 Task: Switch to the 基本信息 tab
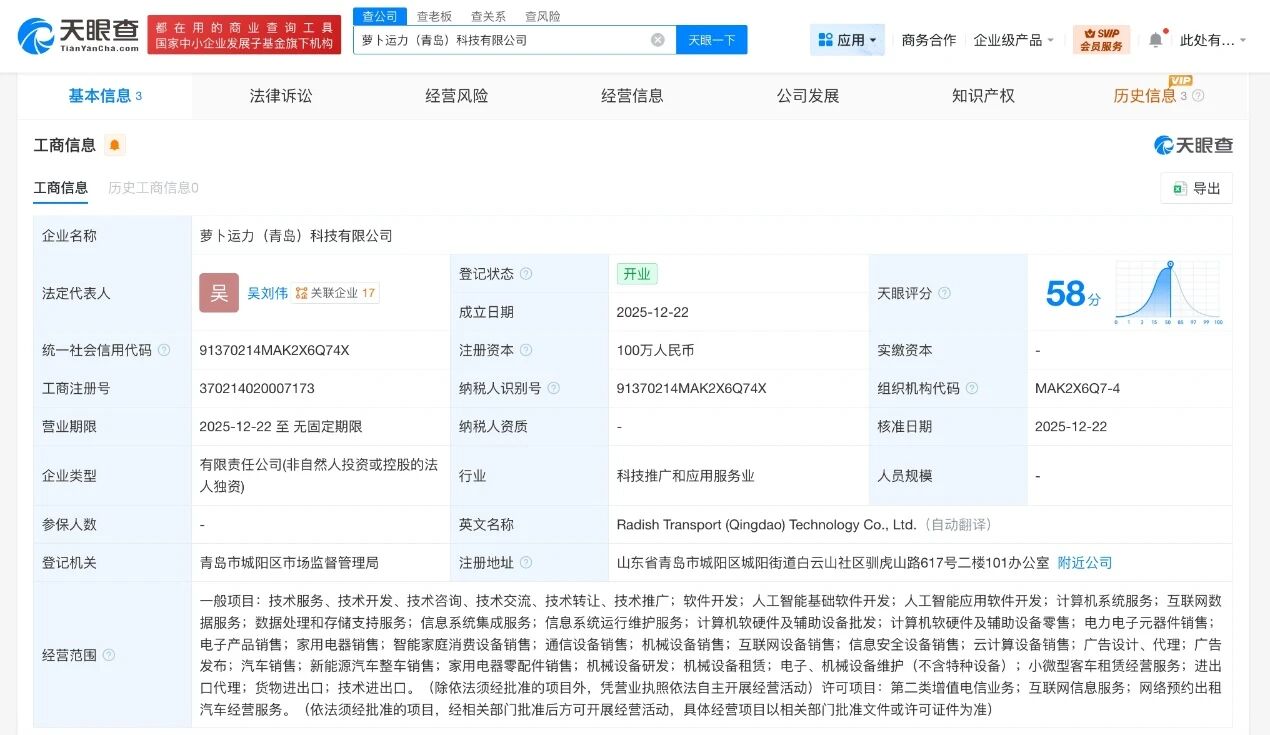[105, 96]
